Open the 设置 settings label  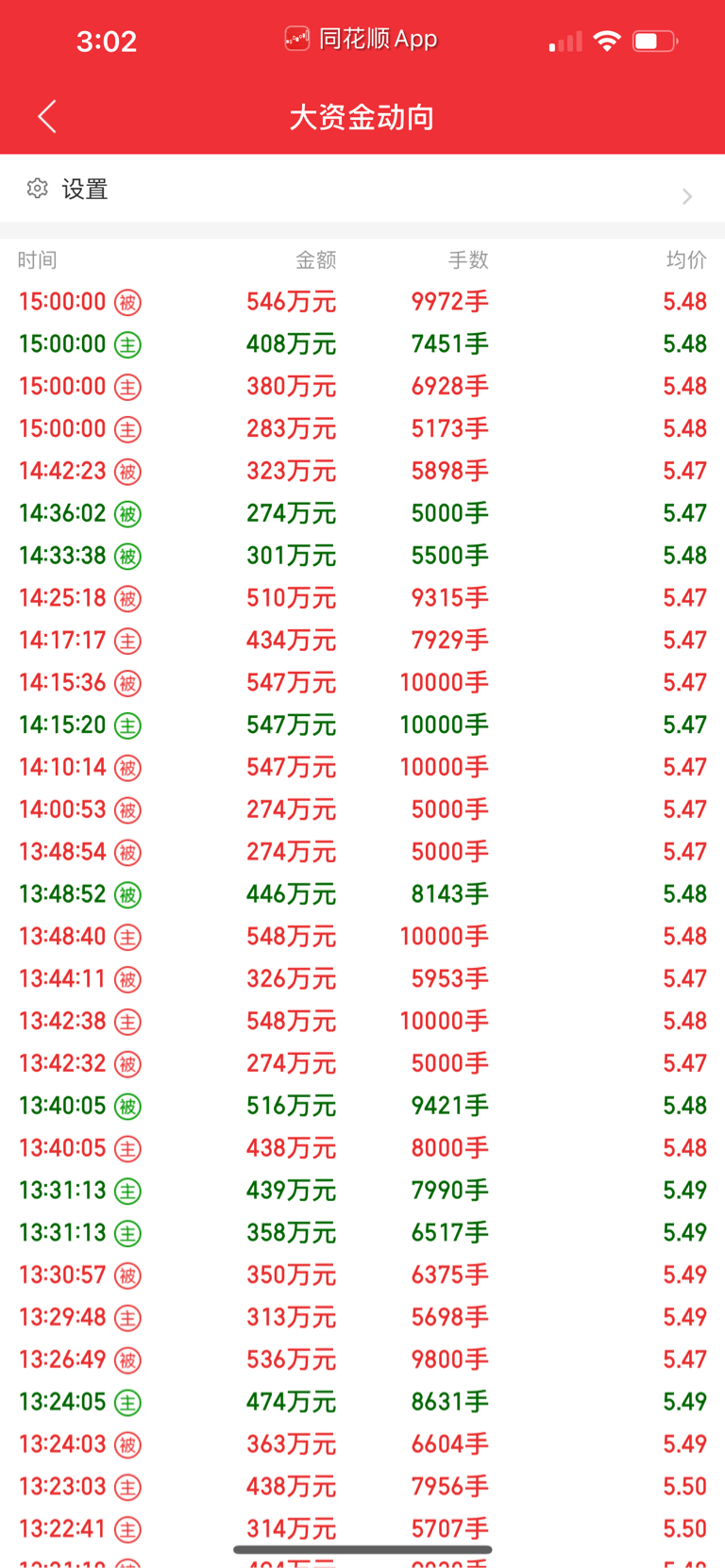click(85, 190)
